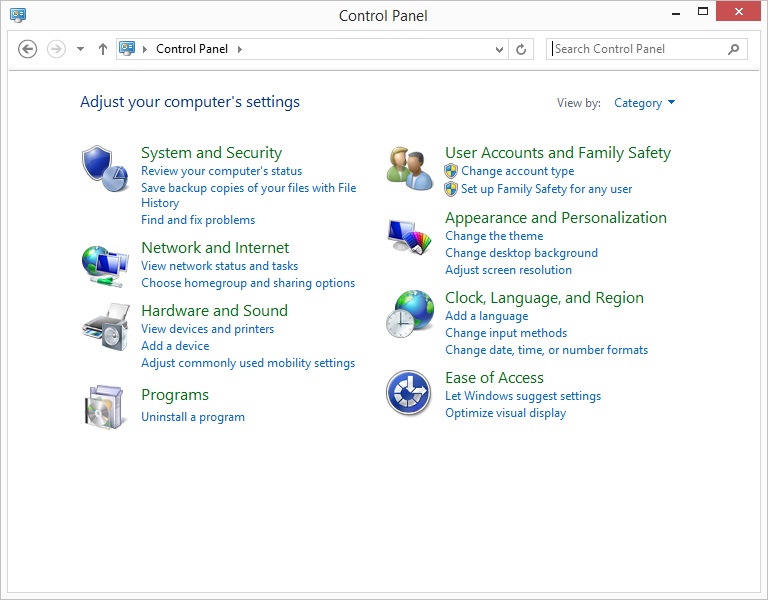The width and height of the screenshot is (768, 600).
Task: Click Optimize visual display
Action: tap(505, 413)
